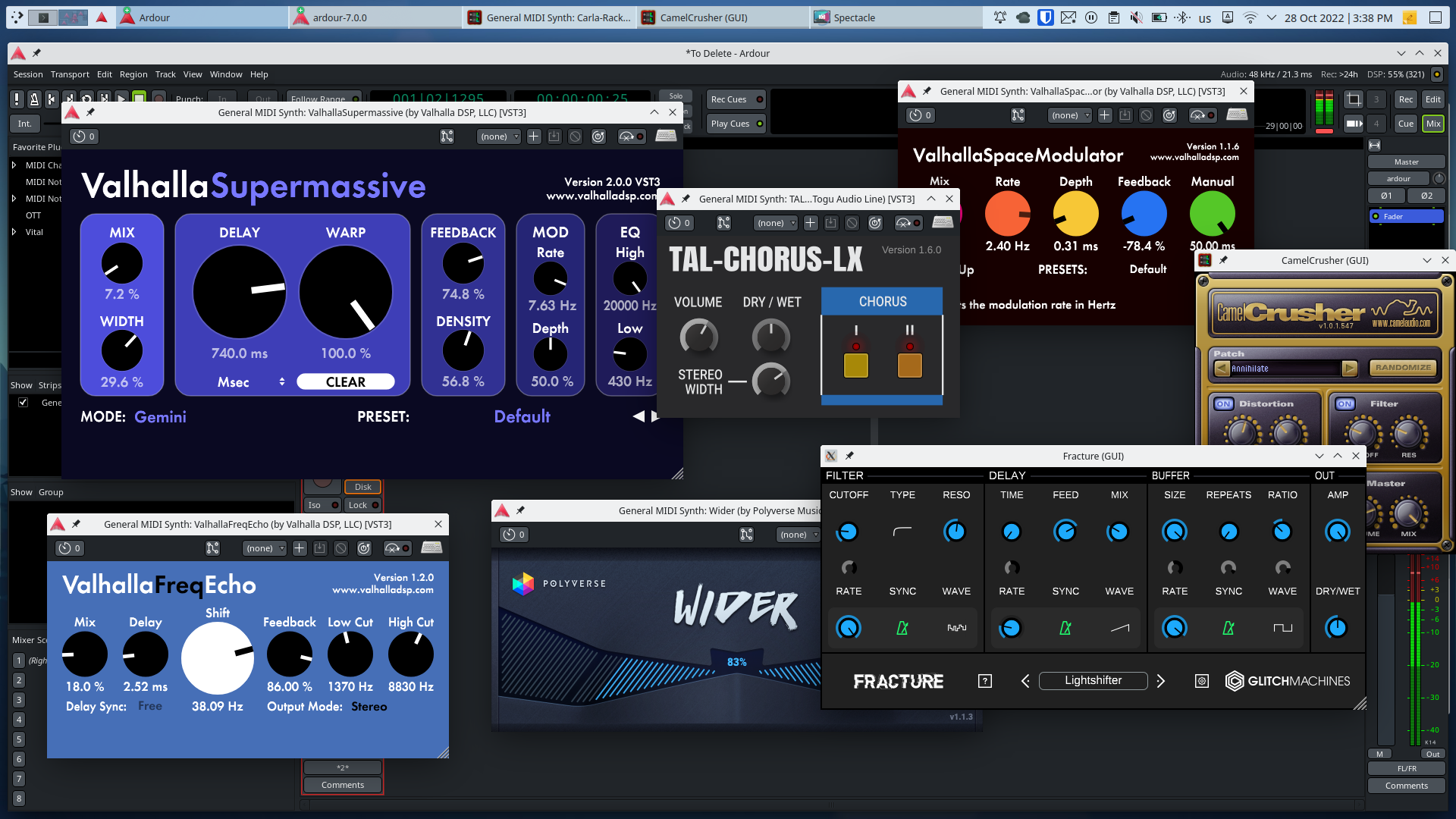This screenshot has width=1456, height=819.
Task: Click Fracture help question-mark icon
Action: pos(985,681)
